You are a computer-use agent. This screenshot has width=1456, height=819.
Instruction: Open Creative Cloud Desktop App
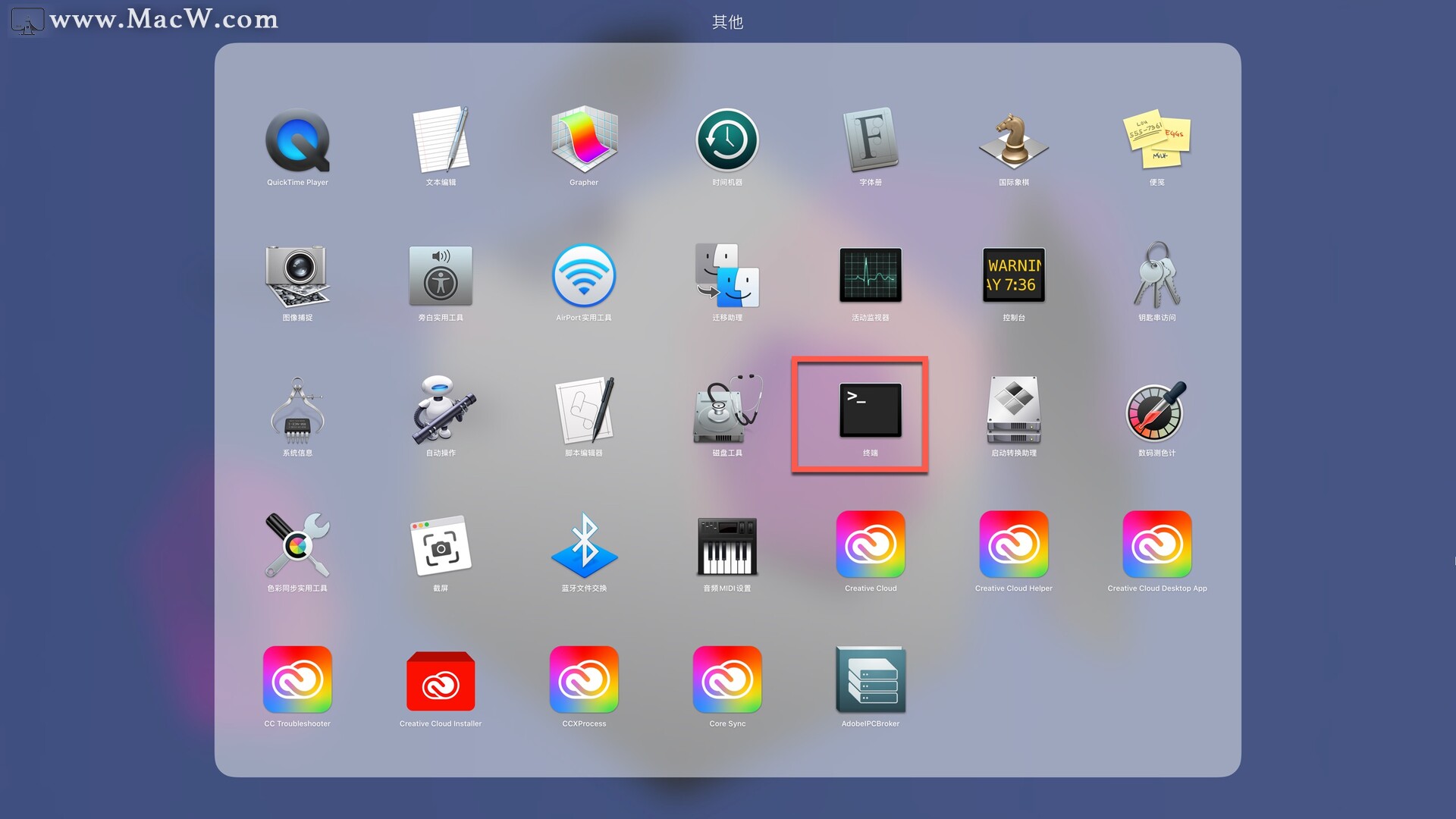pyautogui.click(x=1157, y=544)
